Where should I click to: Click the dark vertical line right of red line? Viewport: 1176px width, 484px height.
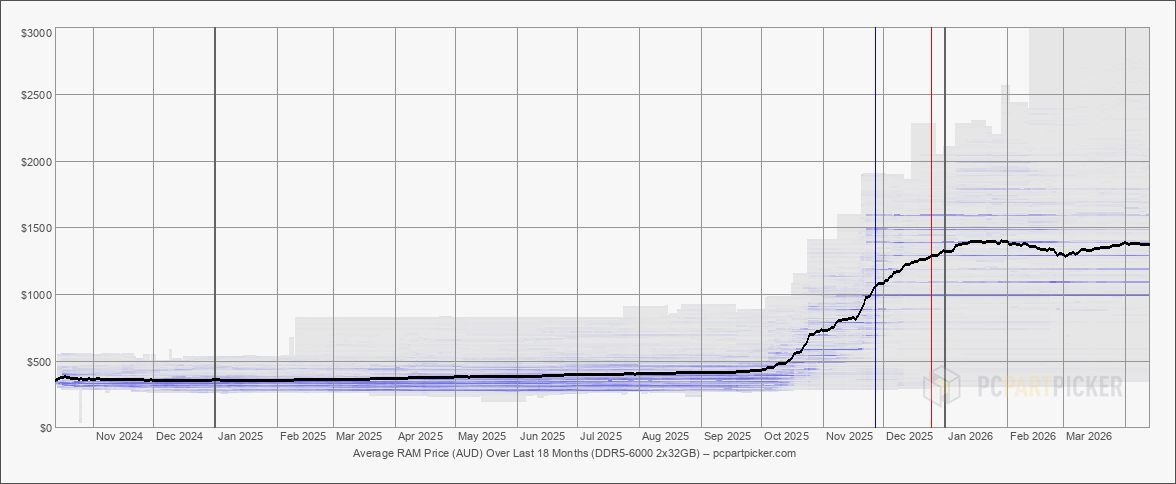click(944, 227)
